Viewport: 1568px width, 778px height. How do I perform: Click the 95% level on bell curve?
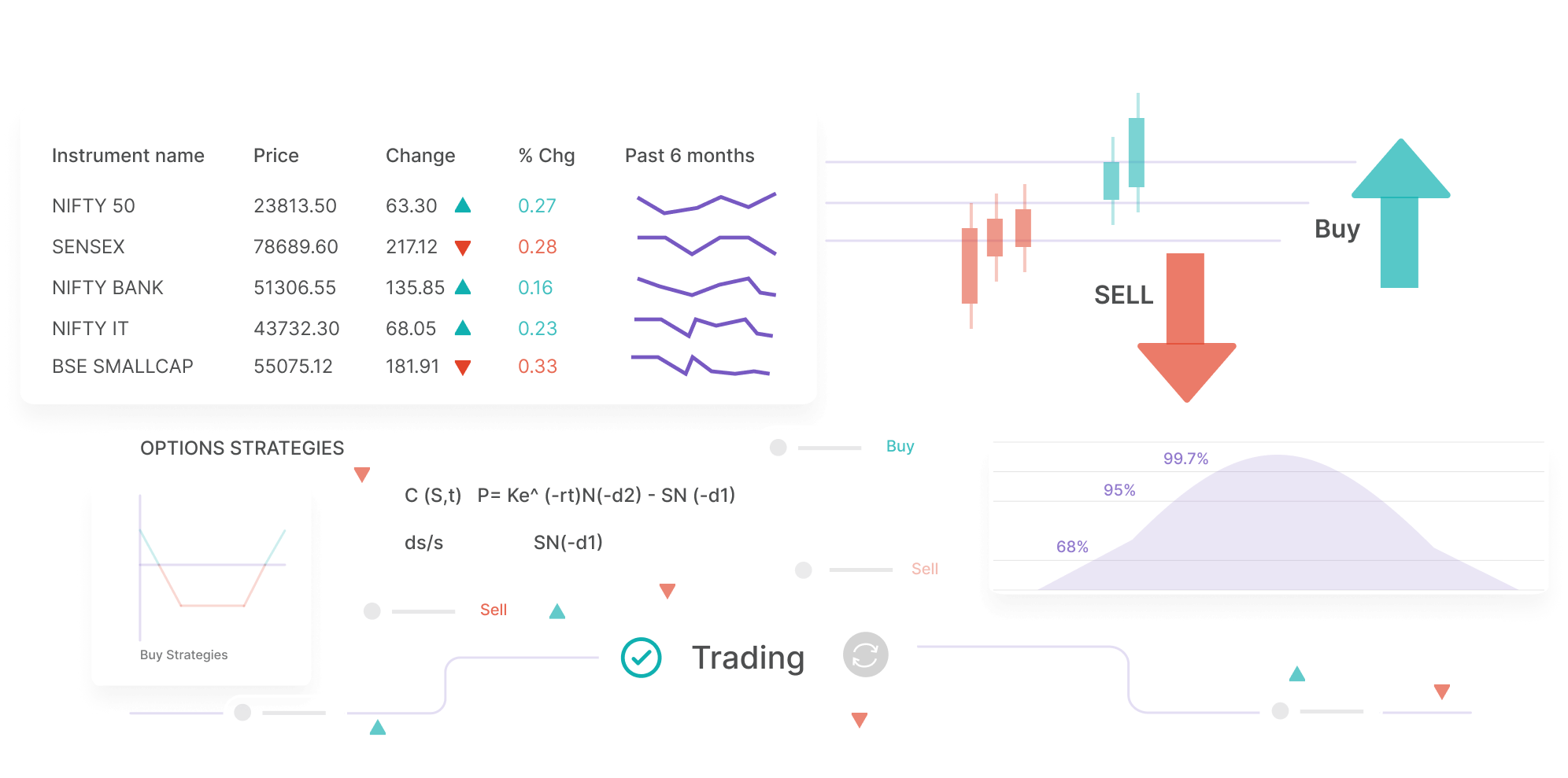(x=1119, y=490)
